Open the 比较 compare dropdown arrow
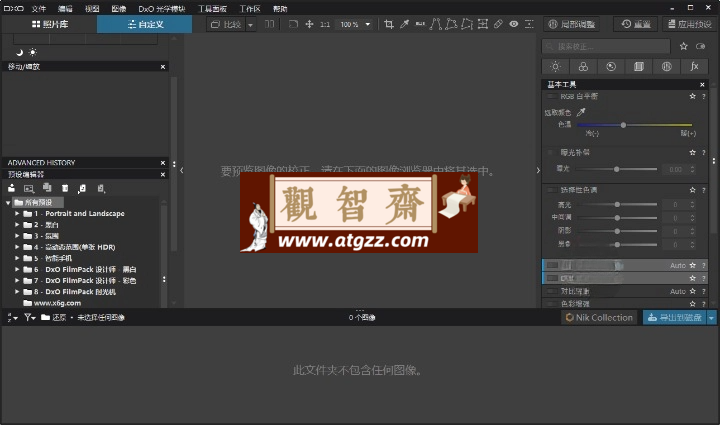Image resolution: width=720 pixels, height=425 pixels. click(251, 25)
